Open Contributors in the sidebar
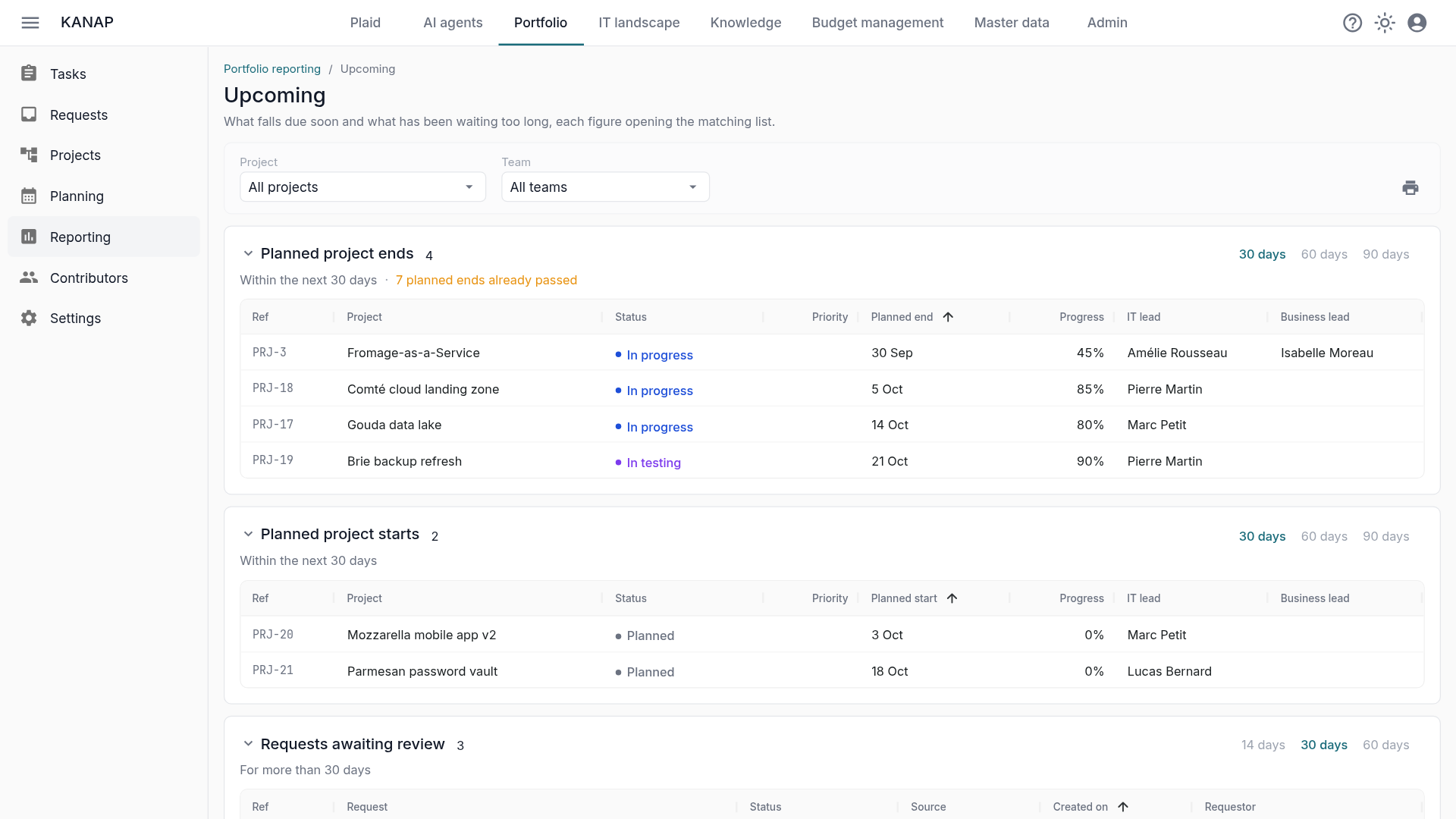This screenshot has height=819, width=1456. pyautogui.click(x=104, y=278)
